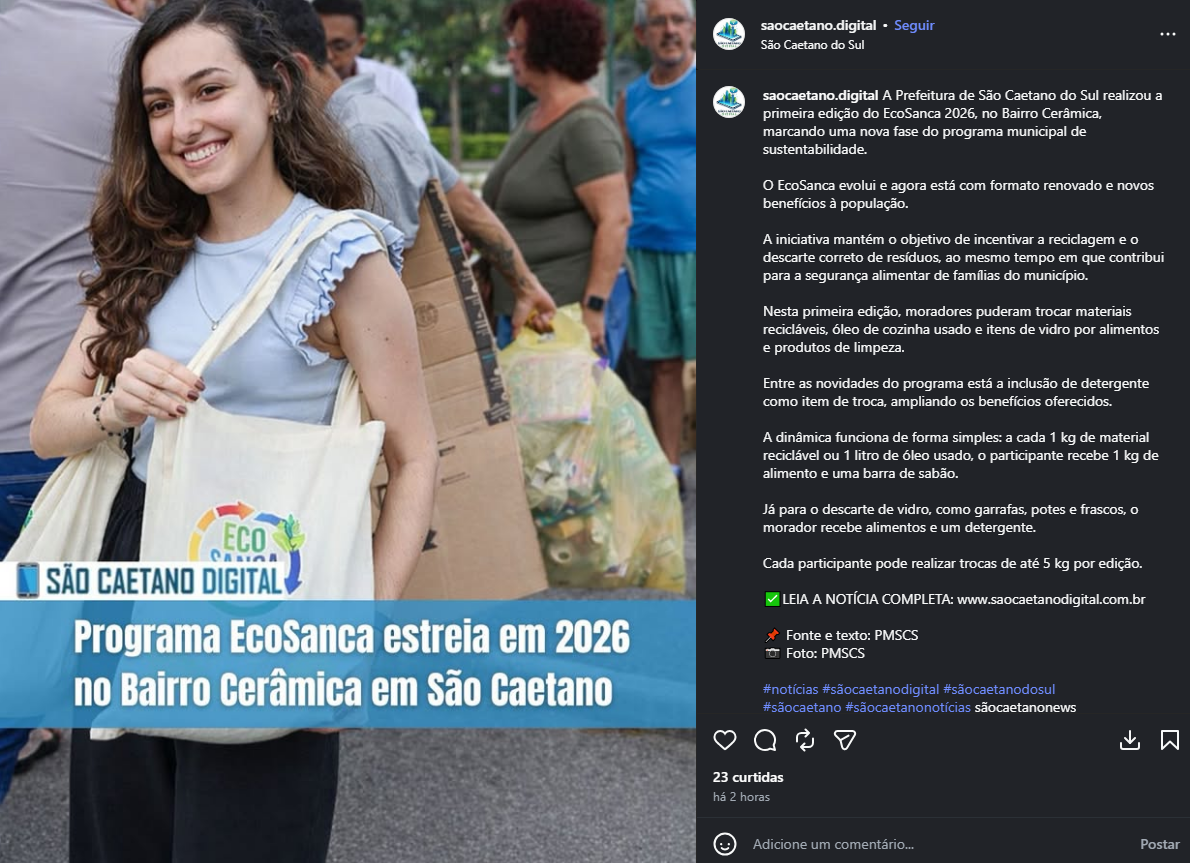Save post with bookmark icon
This screenshot has width=1190, height=863.
[x=1170, y=740]
